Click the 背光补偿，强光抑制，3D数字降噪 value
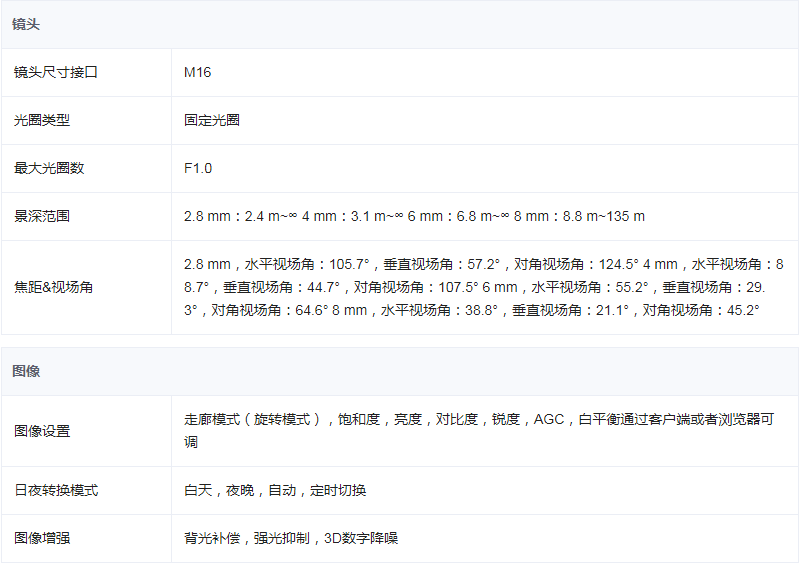This screenshot has height=563, width=801. 291,538
